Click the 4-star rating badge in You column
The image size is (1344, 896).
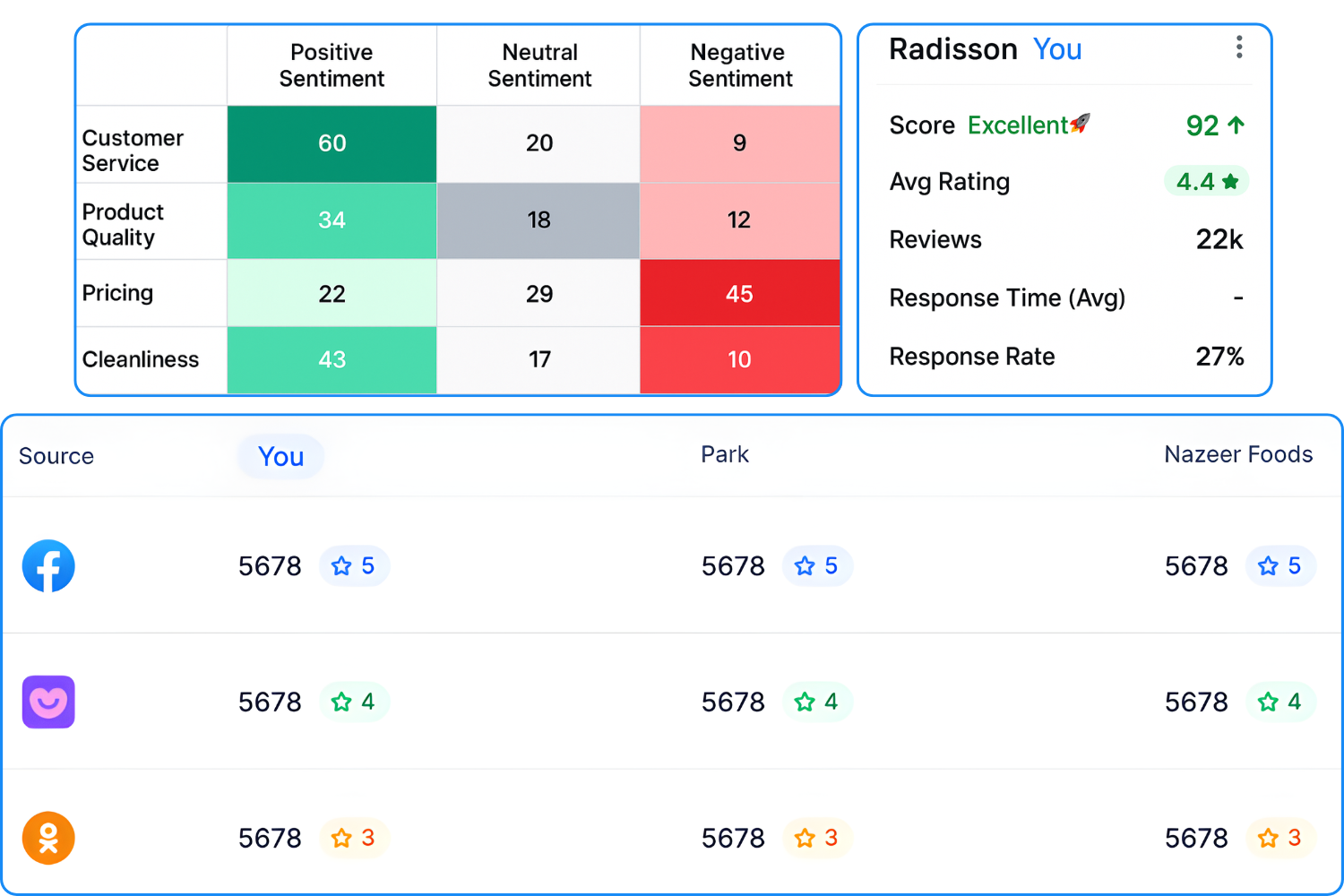click(354, 702)
